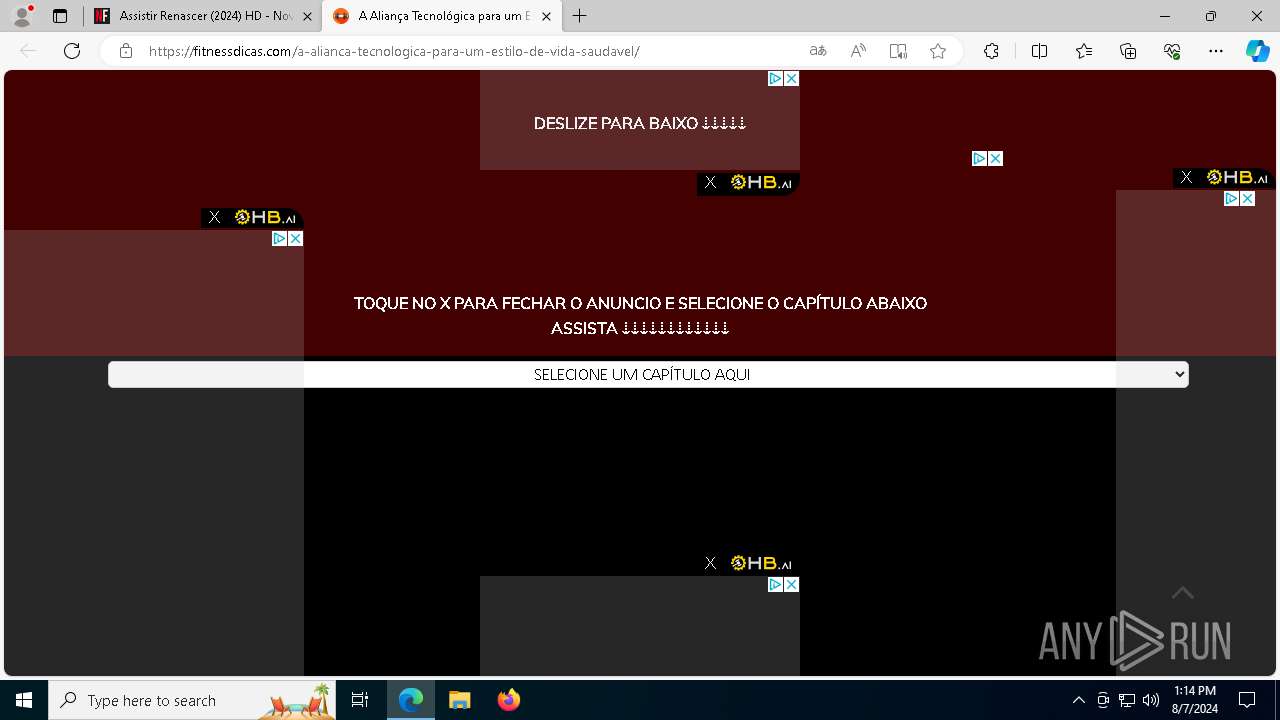Close the bottom banner ad with X
This screenshot has width=1280, height=720.
(792, 584)
